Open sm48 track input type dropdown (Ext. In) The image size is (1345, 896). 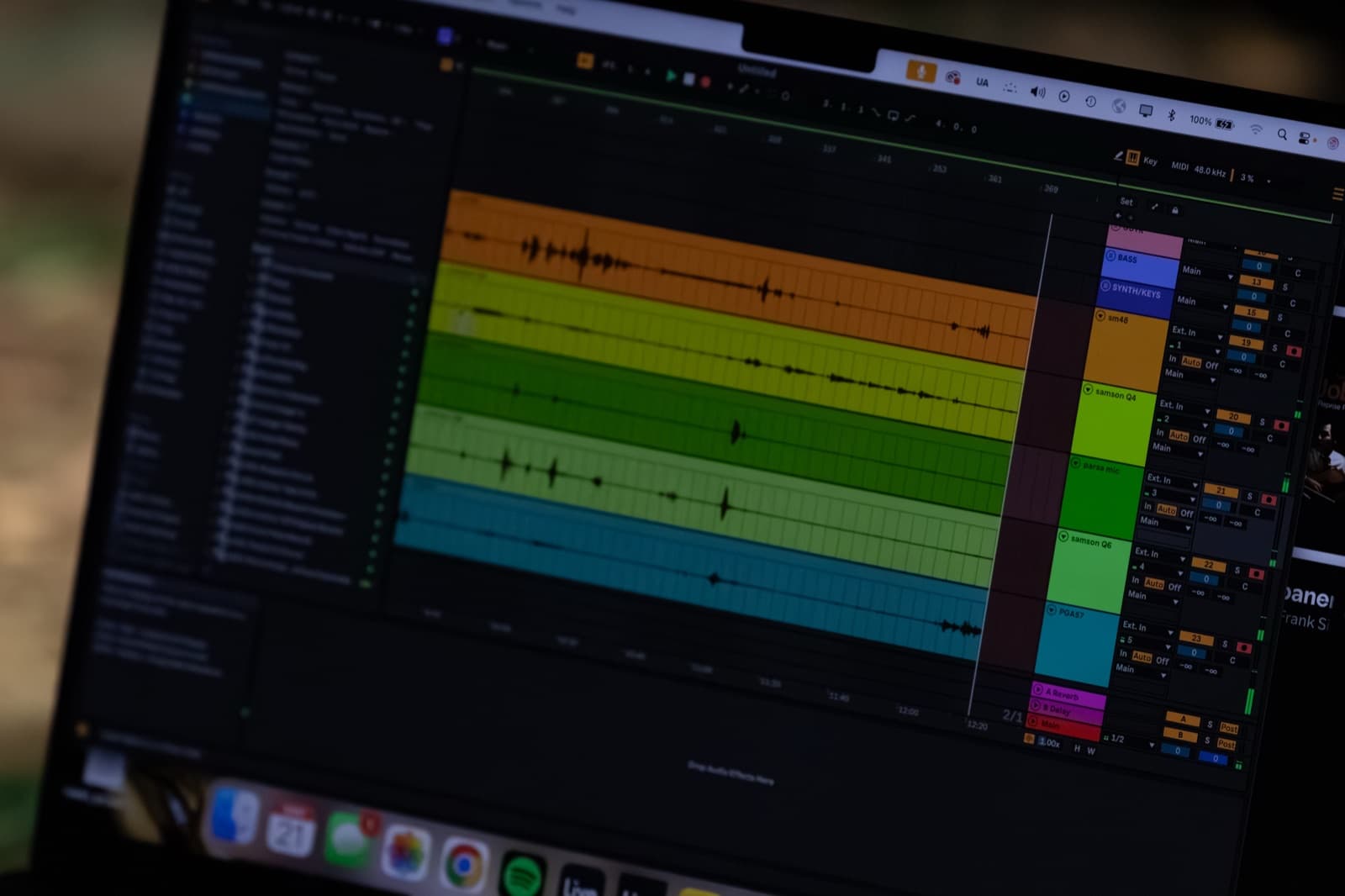click(x=1197, y=333)
